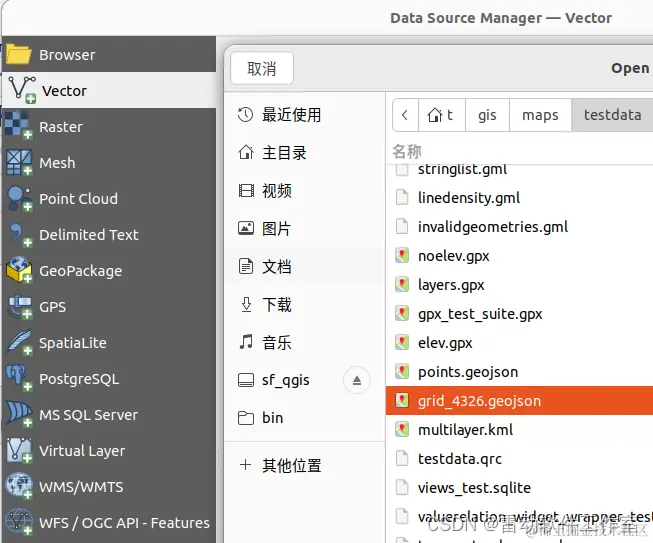Screen dimensions: 653x543
Task: Select file views_test.sqlite
Action: (x=519, y=488)
